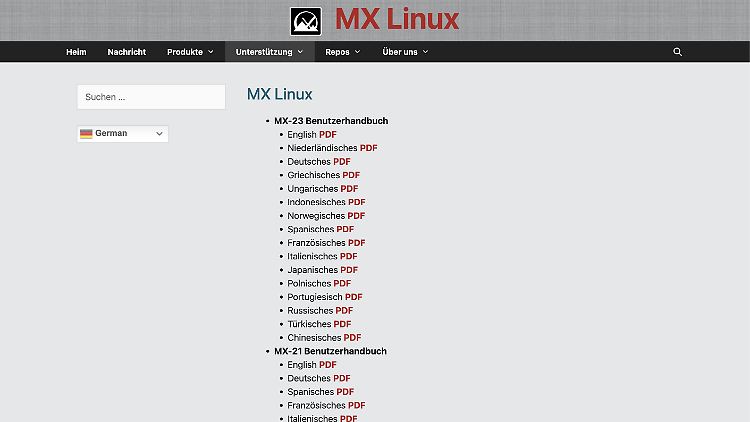The image size is (750, 422).
Task: Open the search magnifier icon in navbar
Action: coord(677,52)
